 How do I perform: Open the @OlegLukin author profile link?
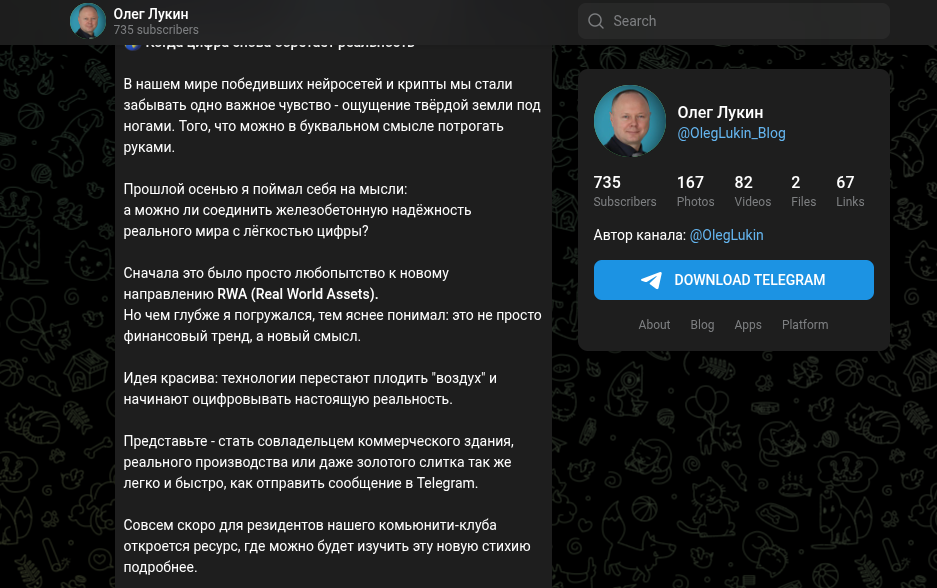[x=726, y=235]
